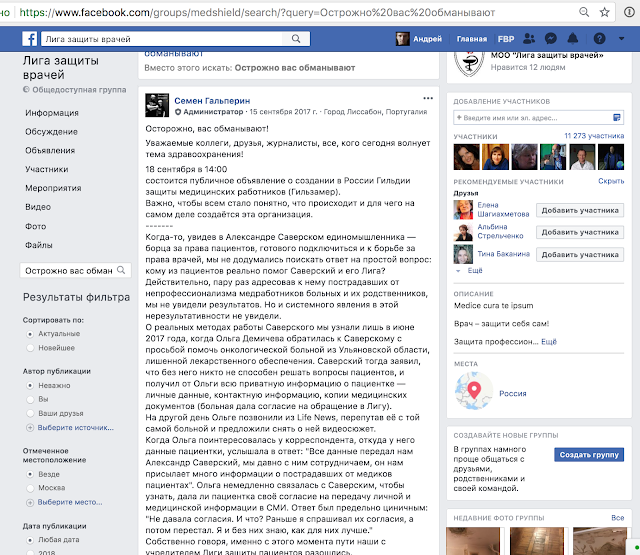640x555 pixels.
Task: Click the browser address bar URL
Action: [x=257, y=12]
